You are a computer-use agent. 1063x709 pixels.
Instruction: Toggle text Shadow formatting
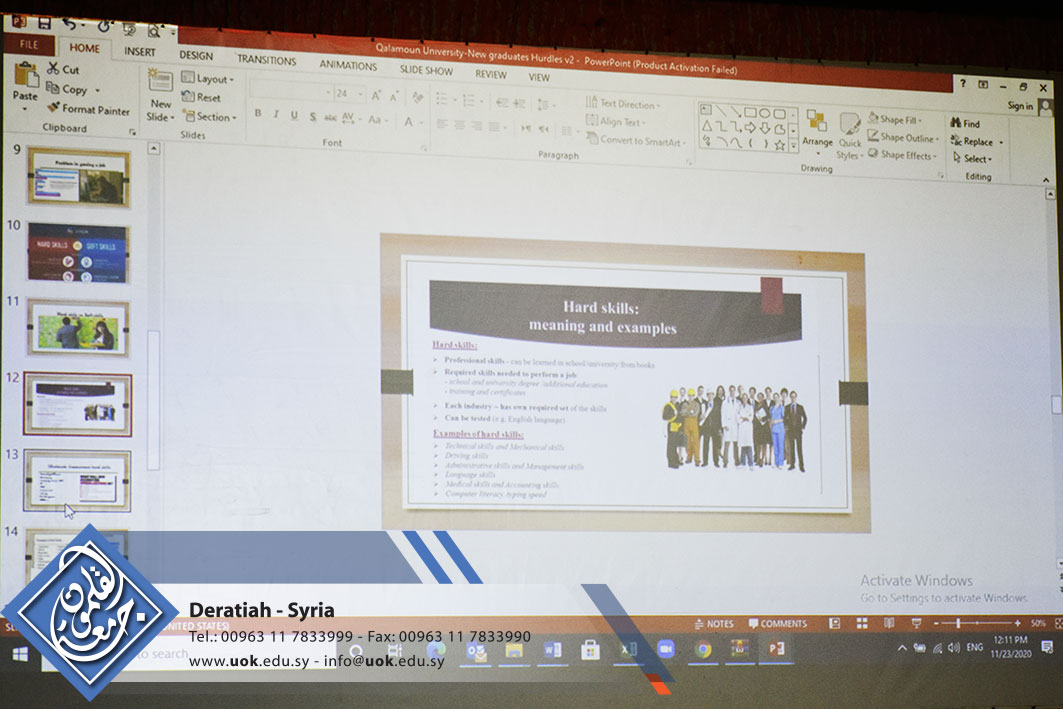313,117
